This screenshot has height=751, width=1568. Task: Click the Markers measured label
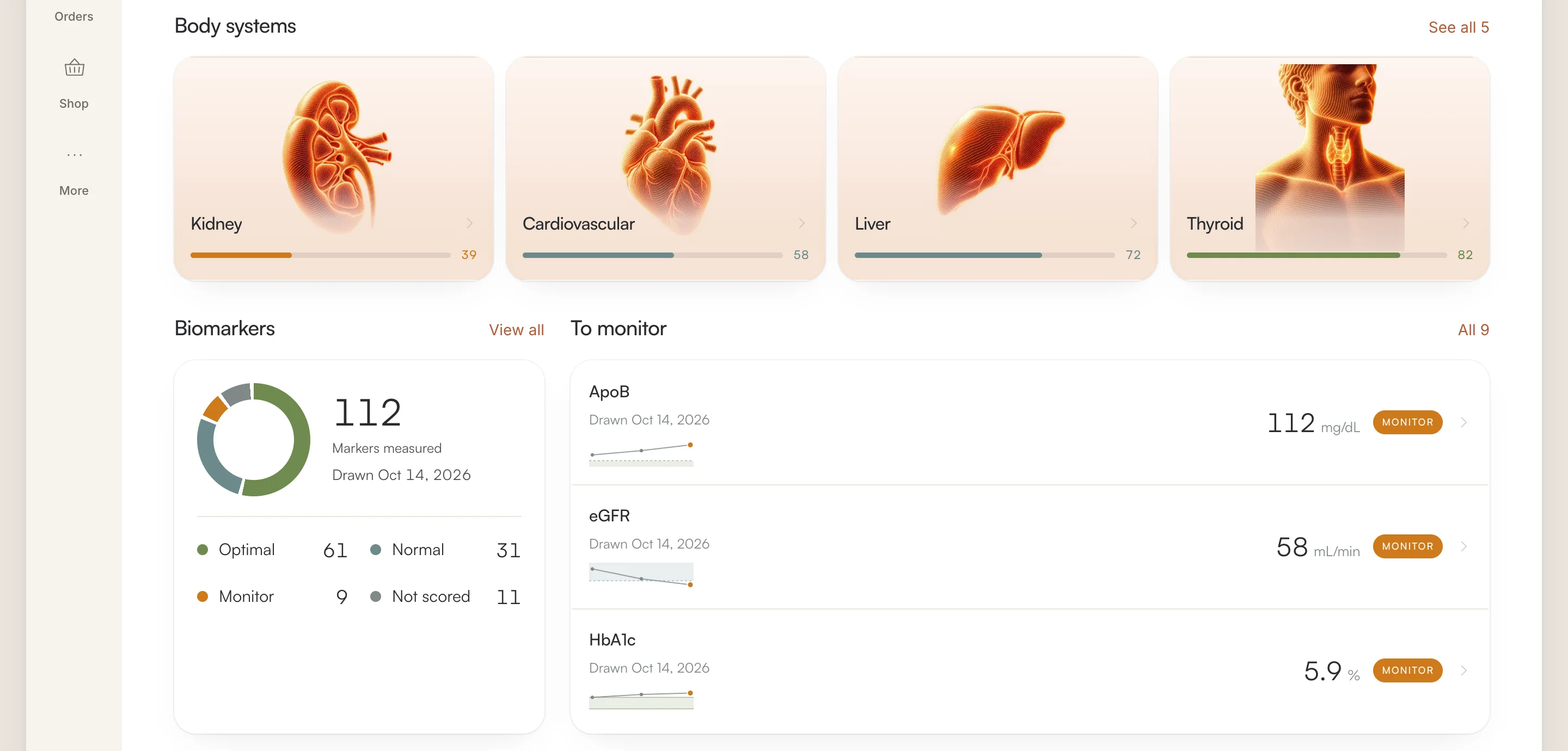387,448
